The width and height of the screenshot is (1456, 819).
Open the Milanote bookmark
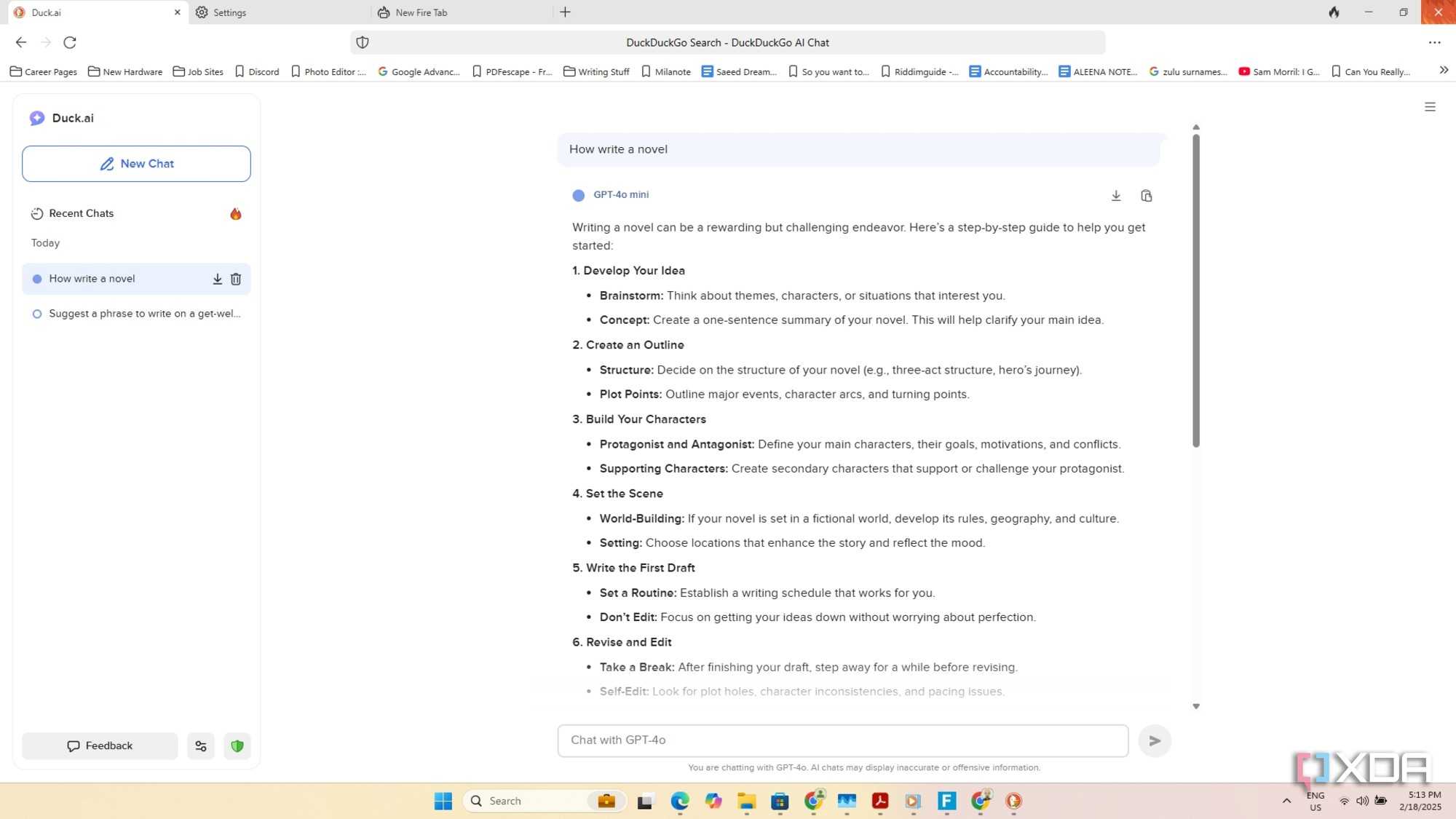[x=665, y=71]
